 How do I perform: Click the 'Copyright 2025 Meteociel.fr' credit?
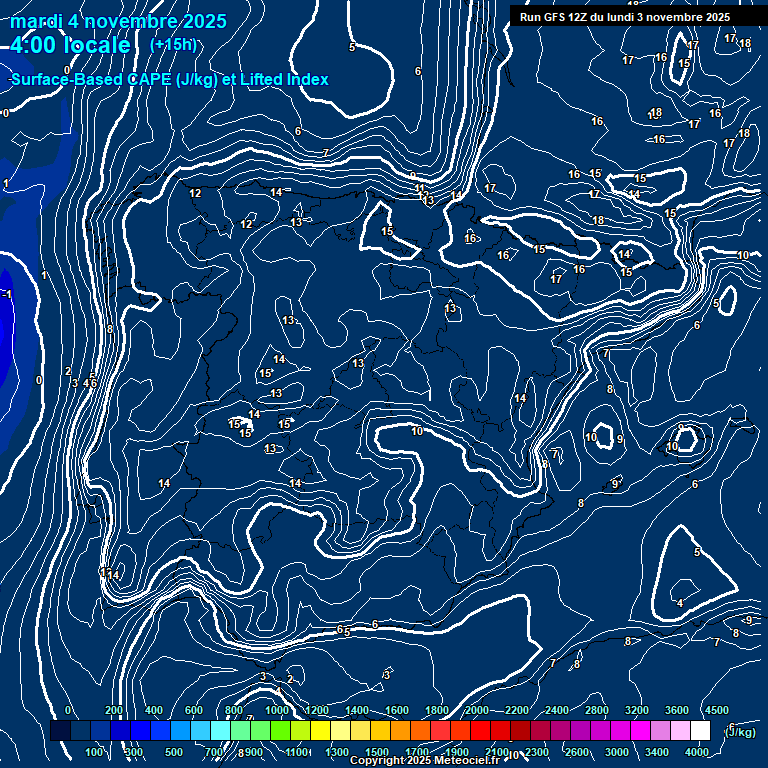425,760
